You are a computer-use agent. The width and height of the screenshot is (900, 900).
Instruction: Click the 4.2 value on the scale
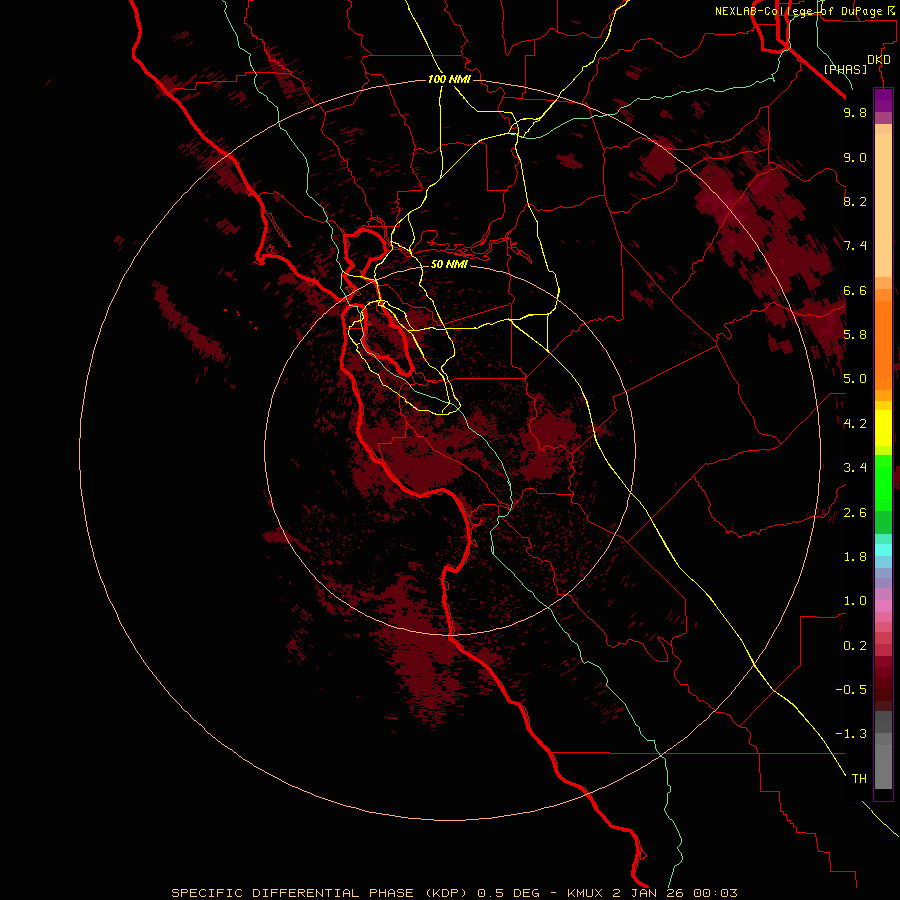pos(855,424)
